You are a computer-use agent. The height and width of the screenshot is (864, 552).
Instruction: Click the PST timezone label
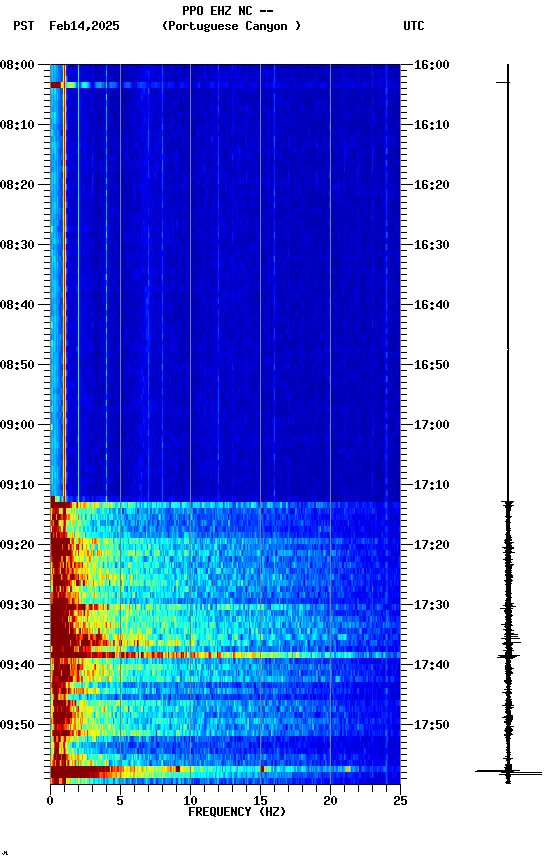point(24,26)
